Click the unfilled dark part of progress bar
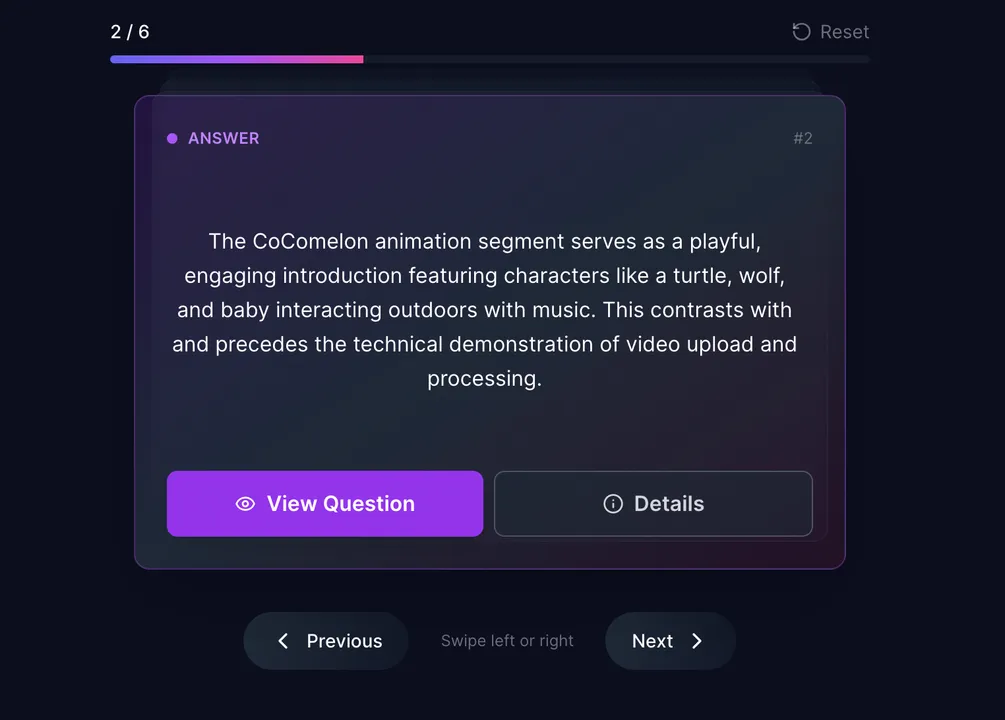 616,60
